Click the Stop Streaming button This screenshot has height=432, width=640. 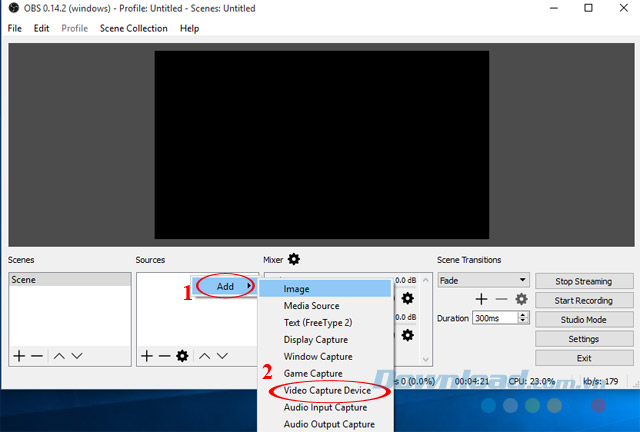pyautogui.click(x=584, y=281)
